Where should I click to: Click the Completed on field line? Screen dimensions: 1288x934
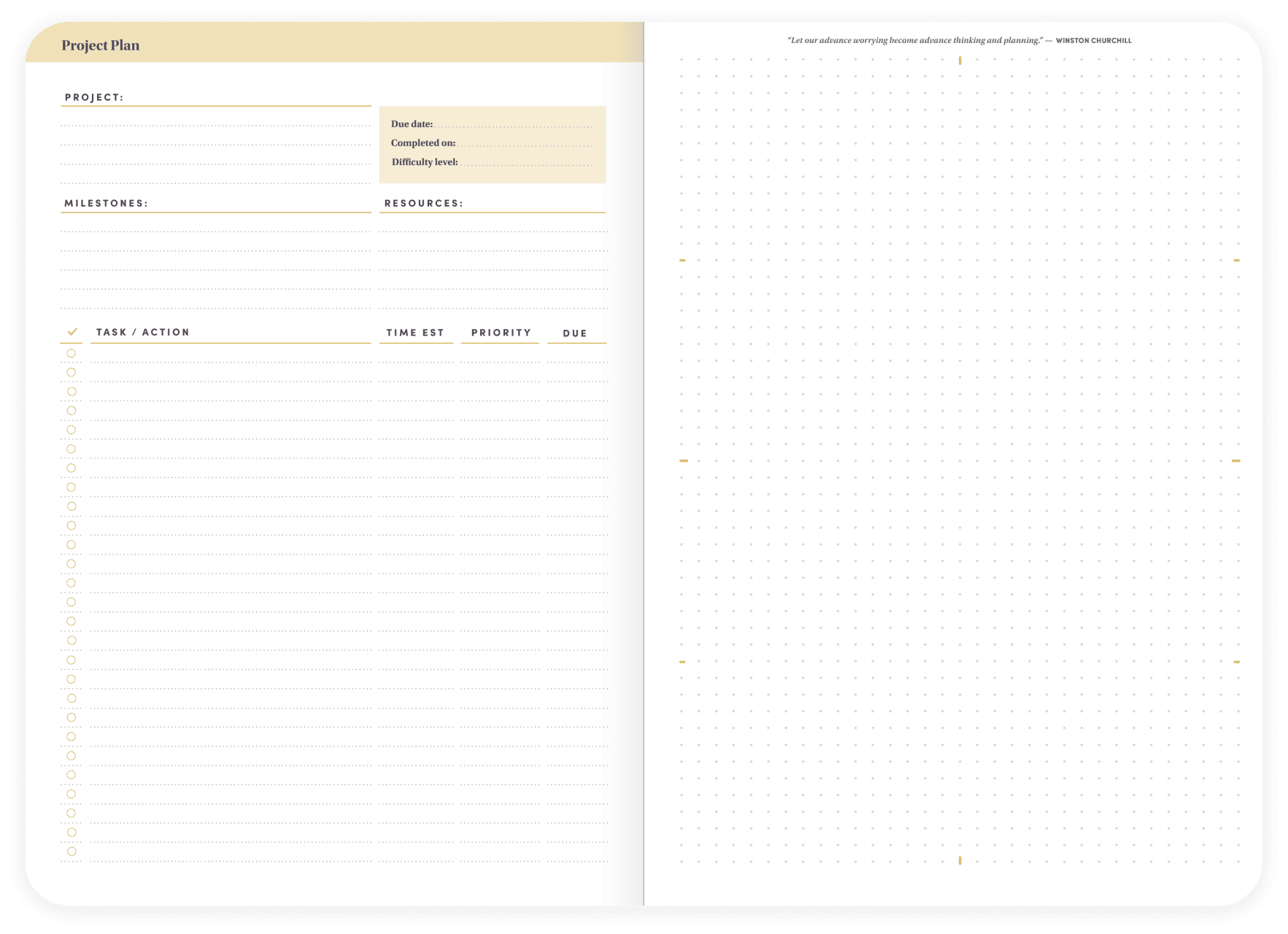[525, 144]
